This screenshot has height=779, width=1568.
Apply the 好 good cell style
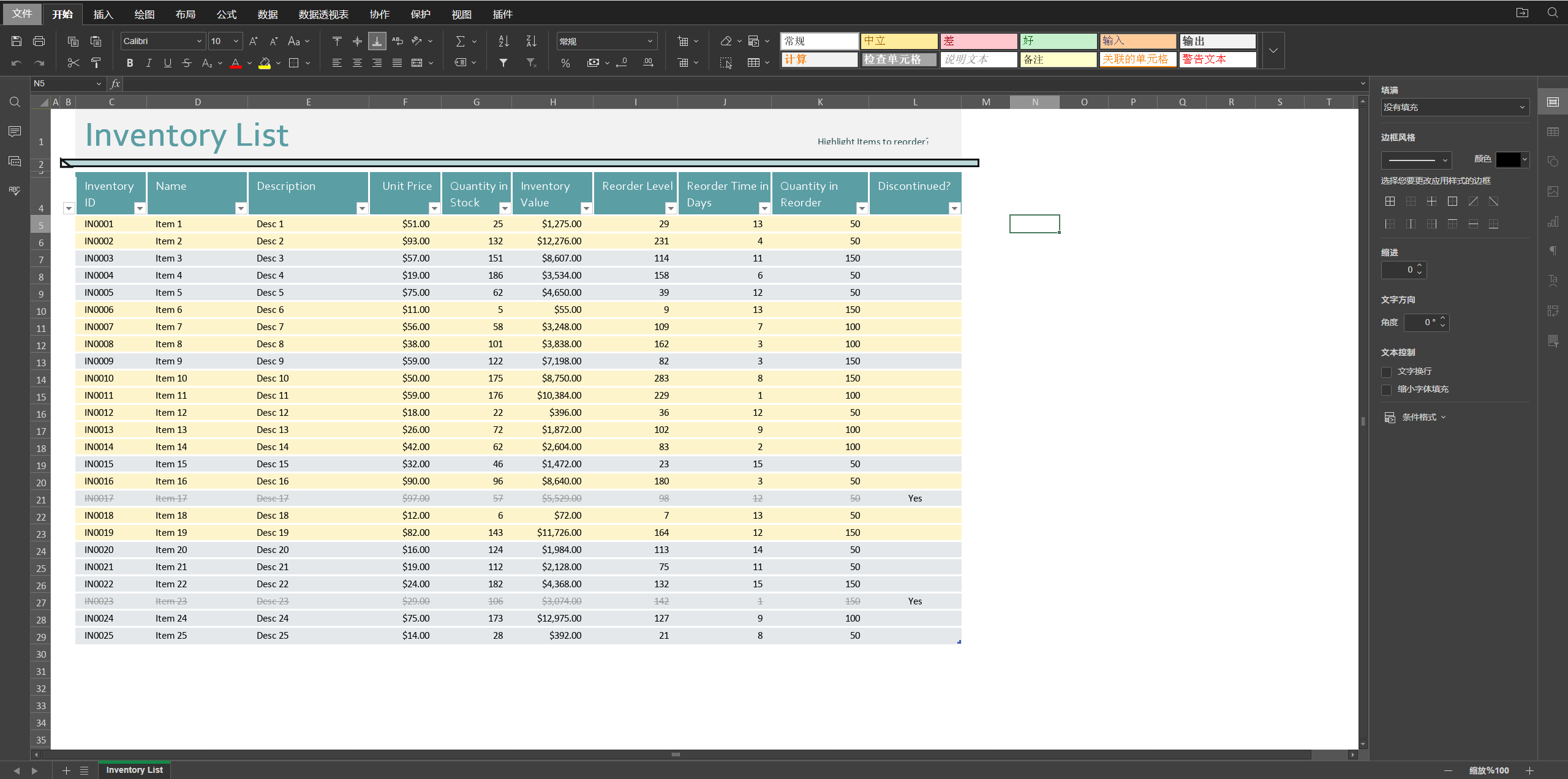coord(1058,41)
